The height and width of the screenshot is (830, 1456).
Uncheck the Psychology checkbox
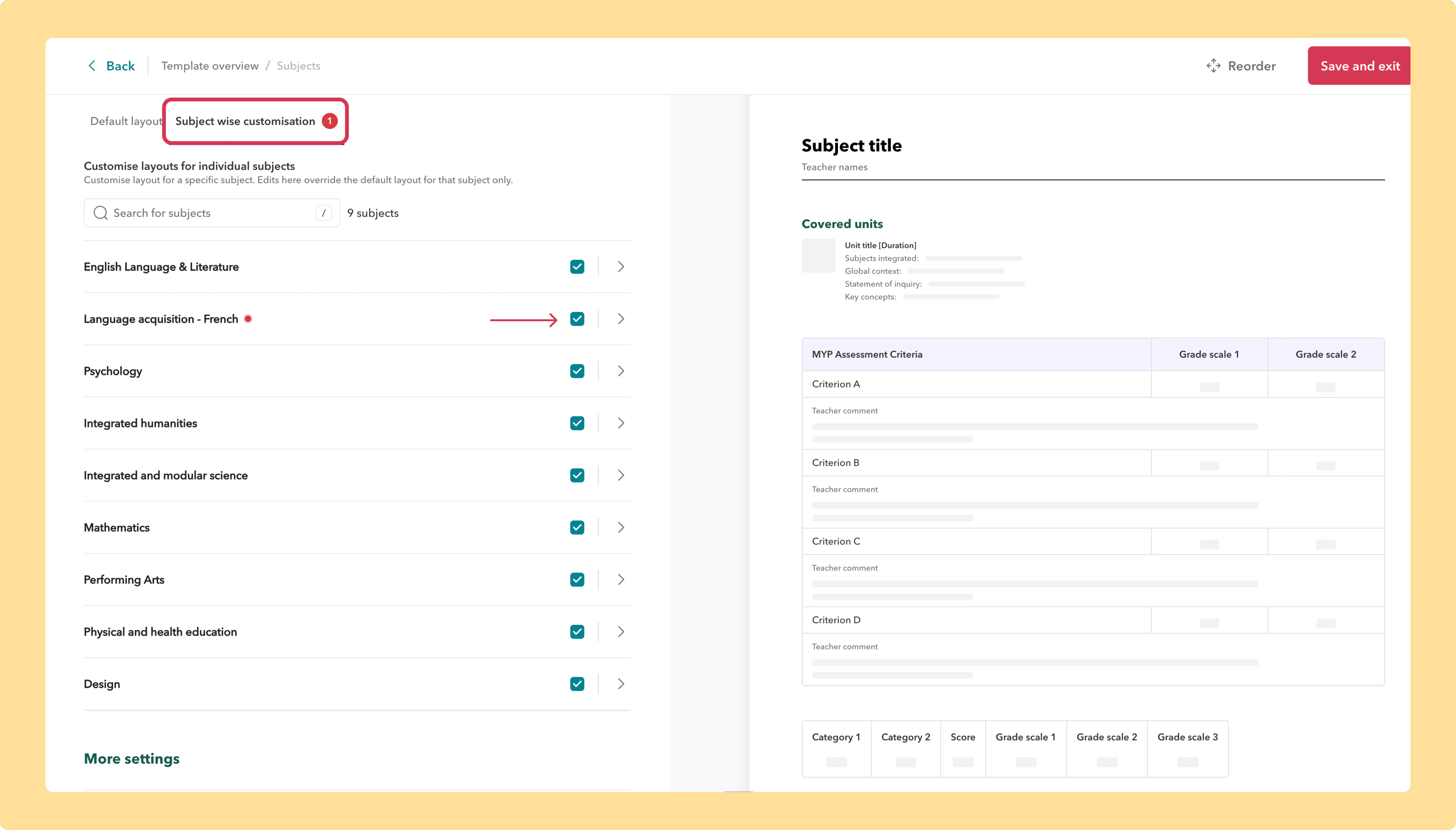577,371
